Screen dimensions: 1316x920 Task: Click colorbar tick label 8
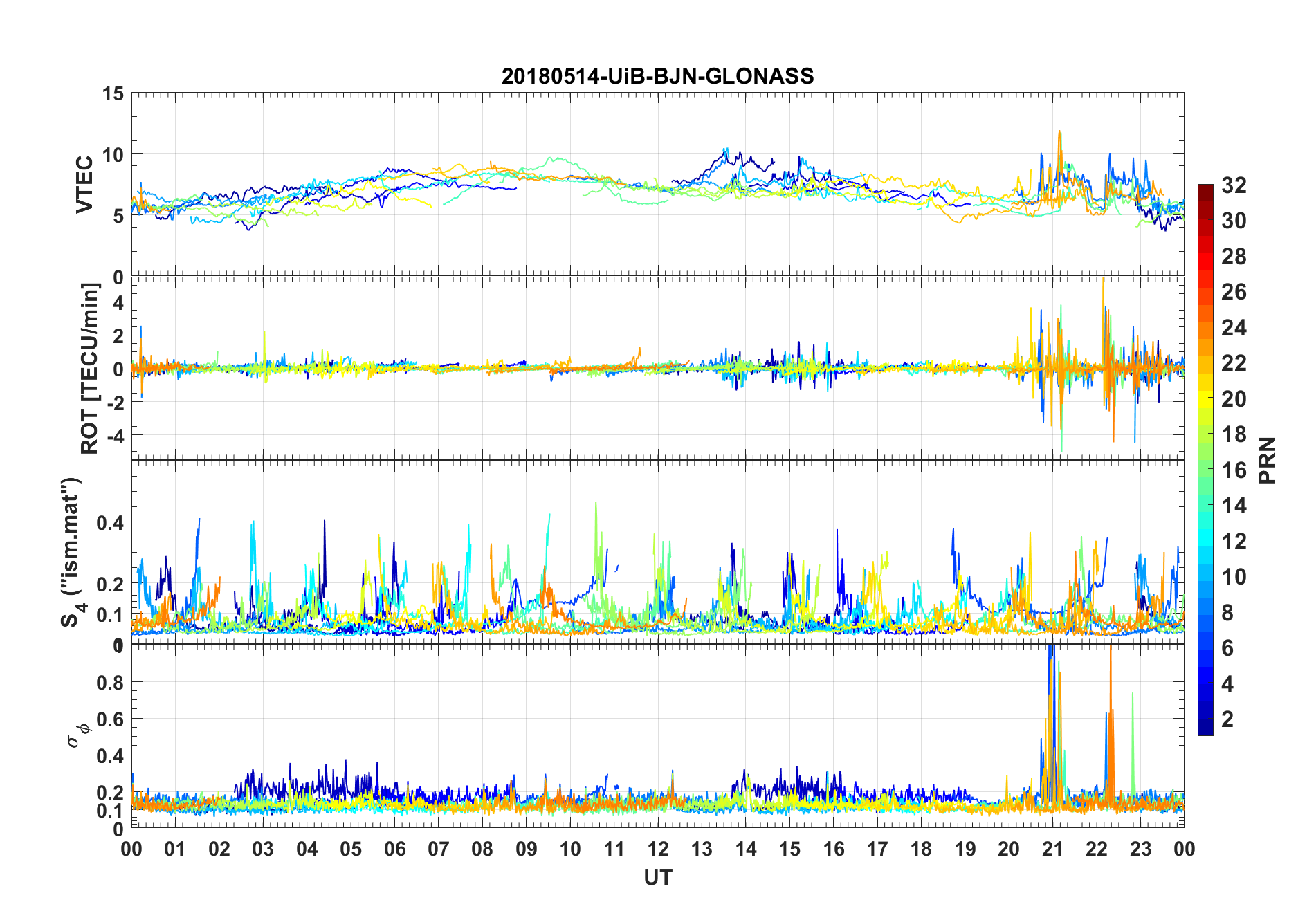tap(1227, 613)
